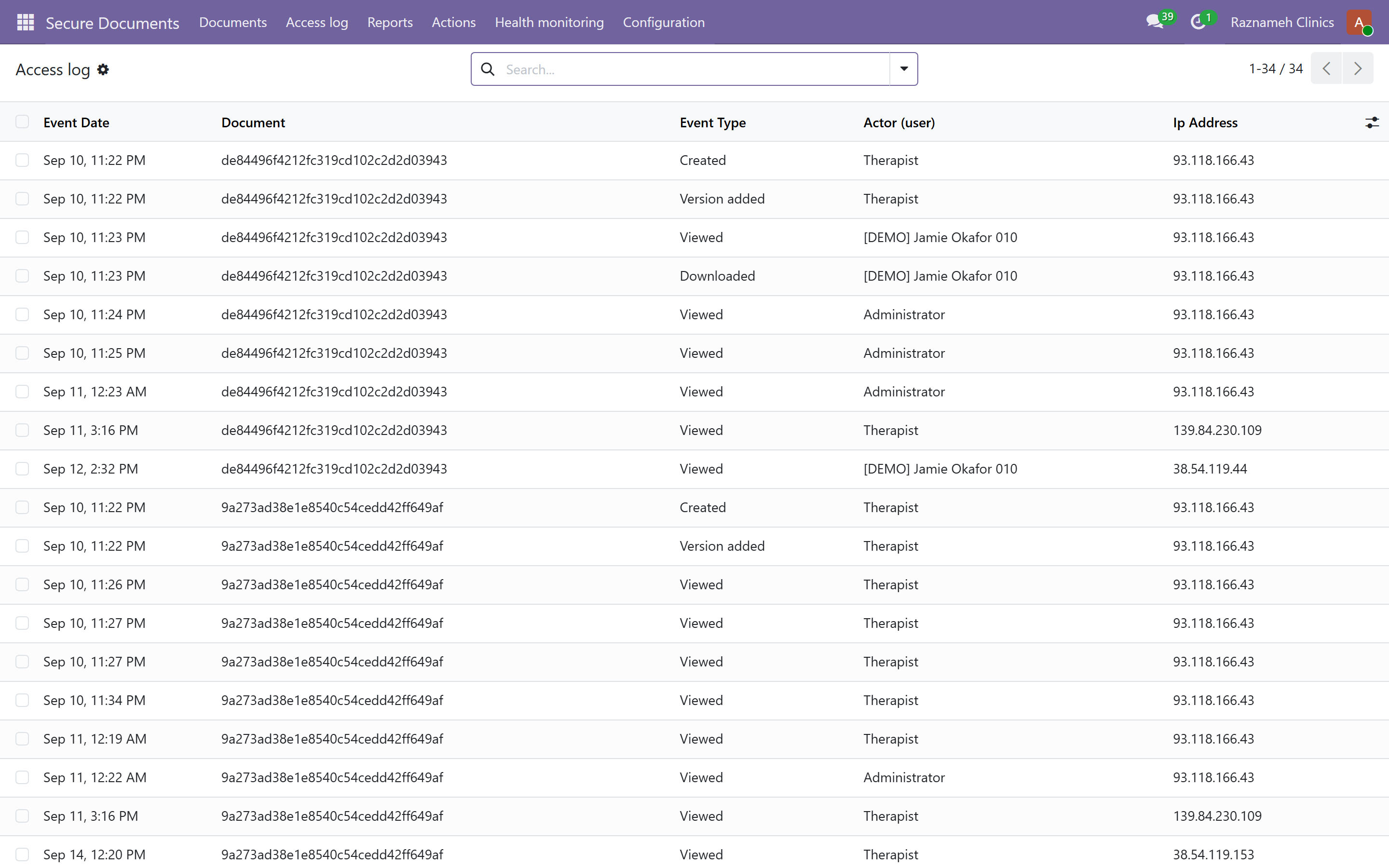This screenshot has width=1389, height=868.
Task: Open the Sep 11, 12:22 AM Administrator row
Action: [x=694, y=777]
